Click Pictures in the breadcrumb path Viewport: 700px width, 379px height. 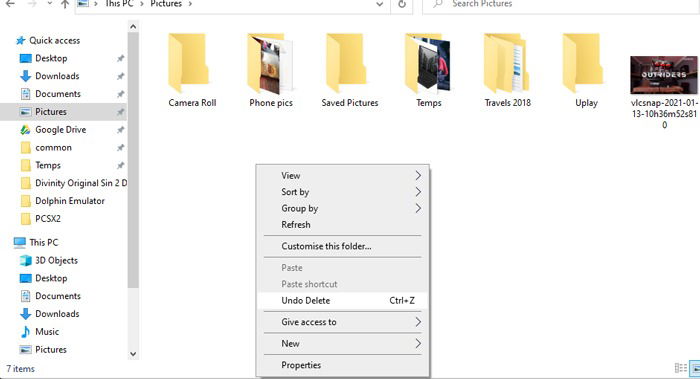pyautogui.click(x=166, y=4)
